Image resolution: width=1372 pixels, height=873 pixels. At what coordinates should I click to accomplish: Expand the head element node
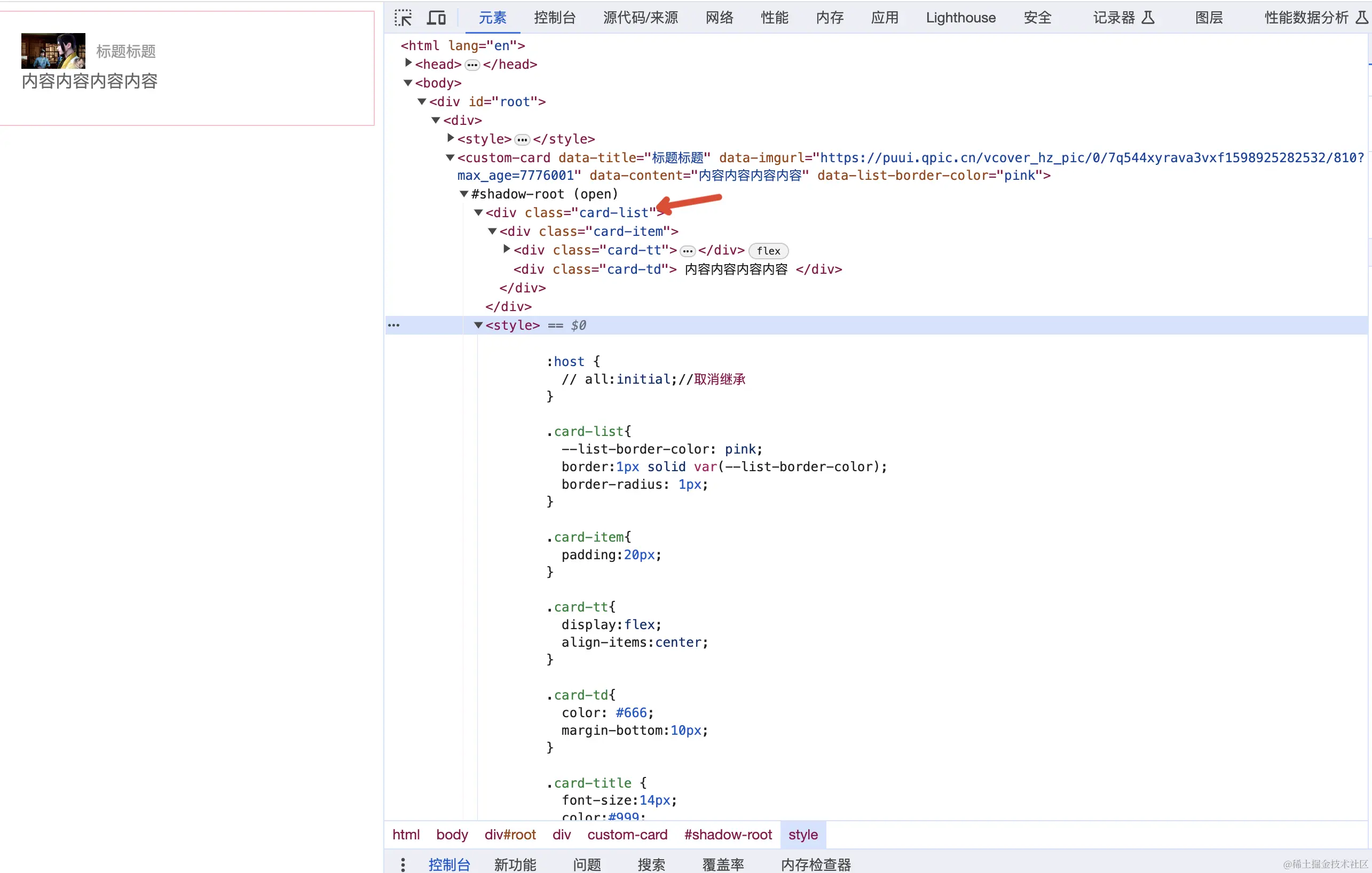(x=408, y=62)
